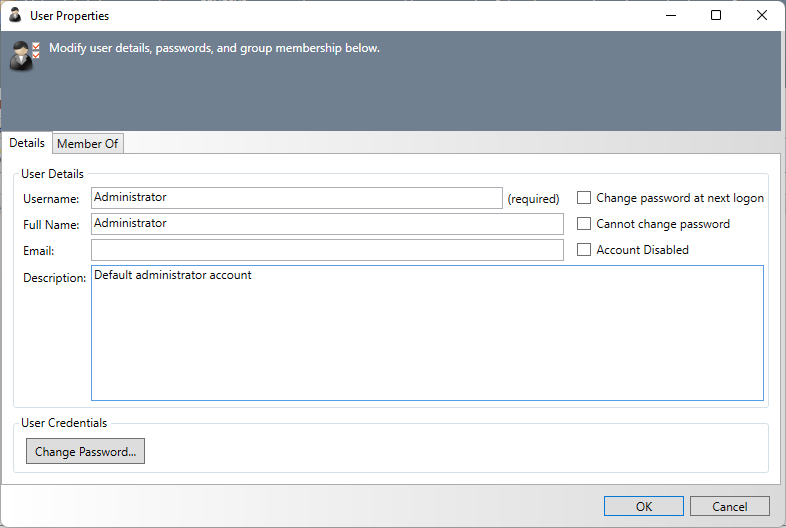Screen dimensions: 786x528
Task: Select the empty Email text box
Action: (327, 250)
